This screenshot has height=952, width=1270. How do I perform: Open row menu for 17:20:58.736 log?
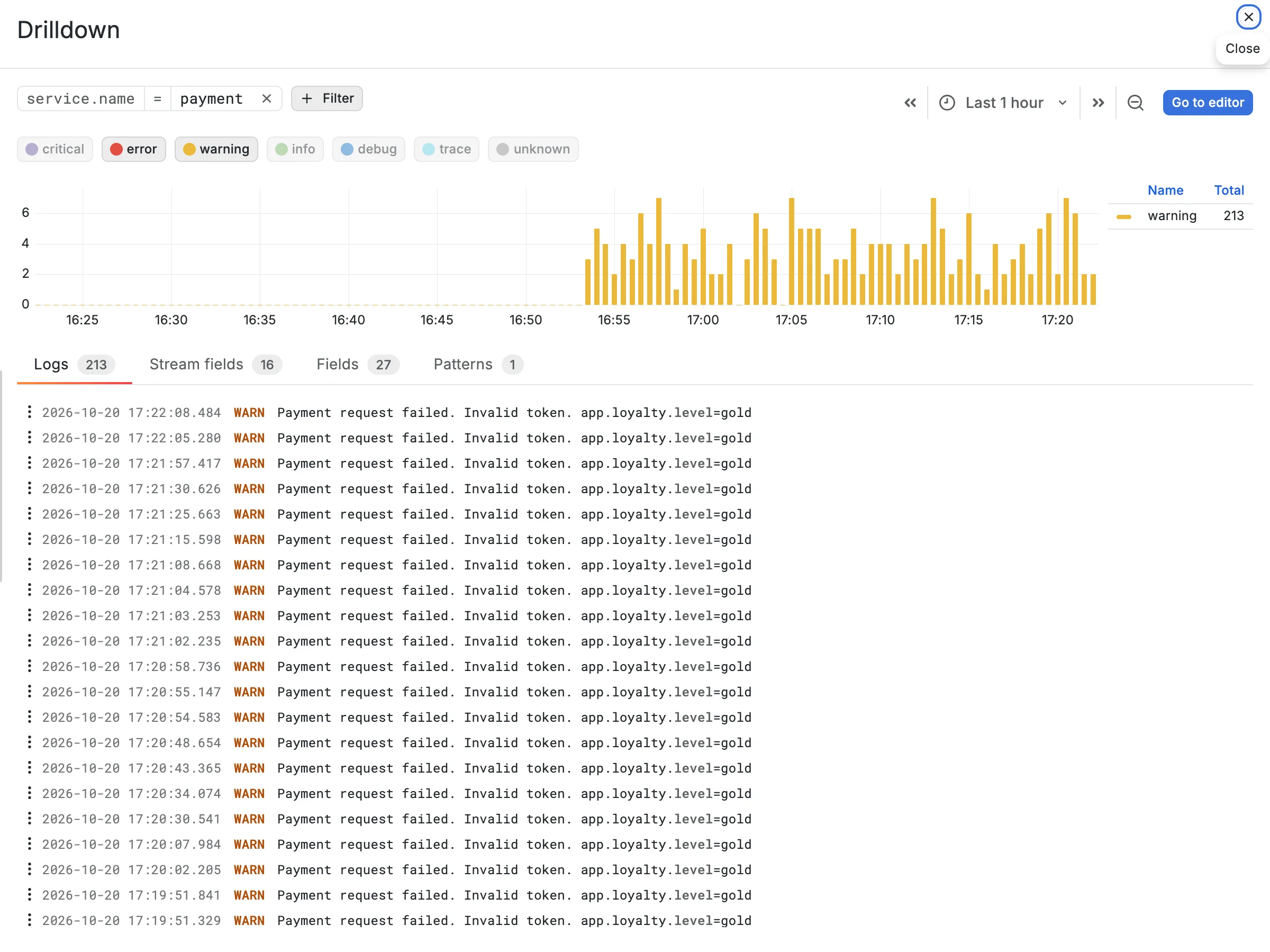tap(29, 666)
